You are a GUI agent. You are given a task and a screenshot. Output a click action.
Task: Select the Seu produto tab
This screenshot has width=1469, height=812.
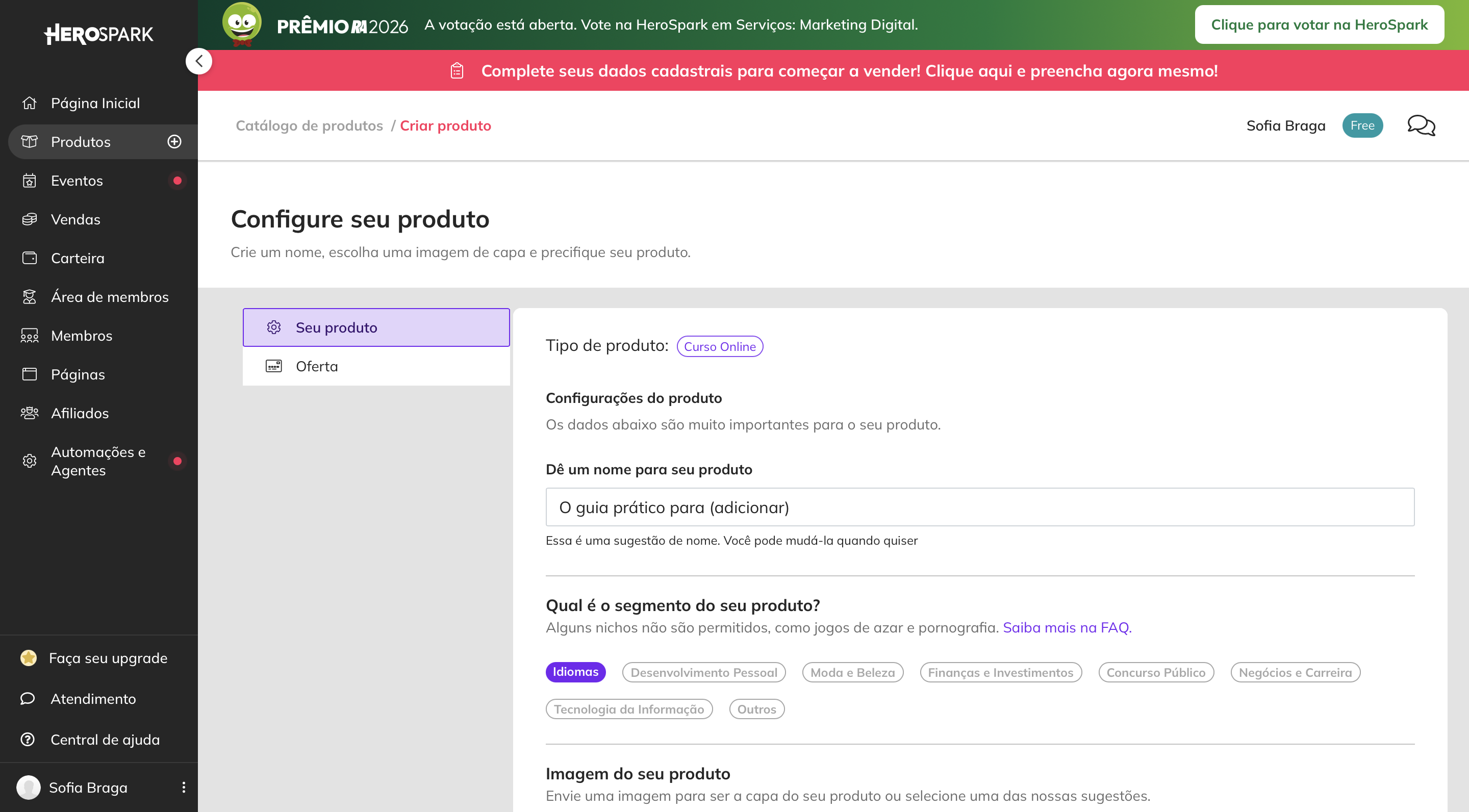[376, 328]
